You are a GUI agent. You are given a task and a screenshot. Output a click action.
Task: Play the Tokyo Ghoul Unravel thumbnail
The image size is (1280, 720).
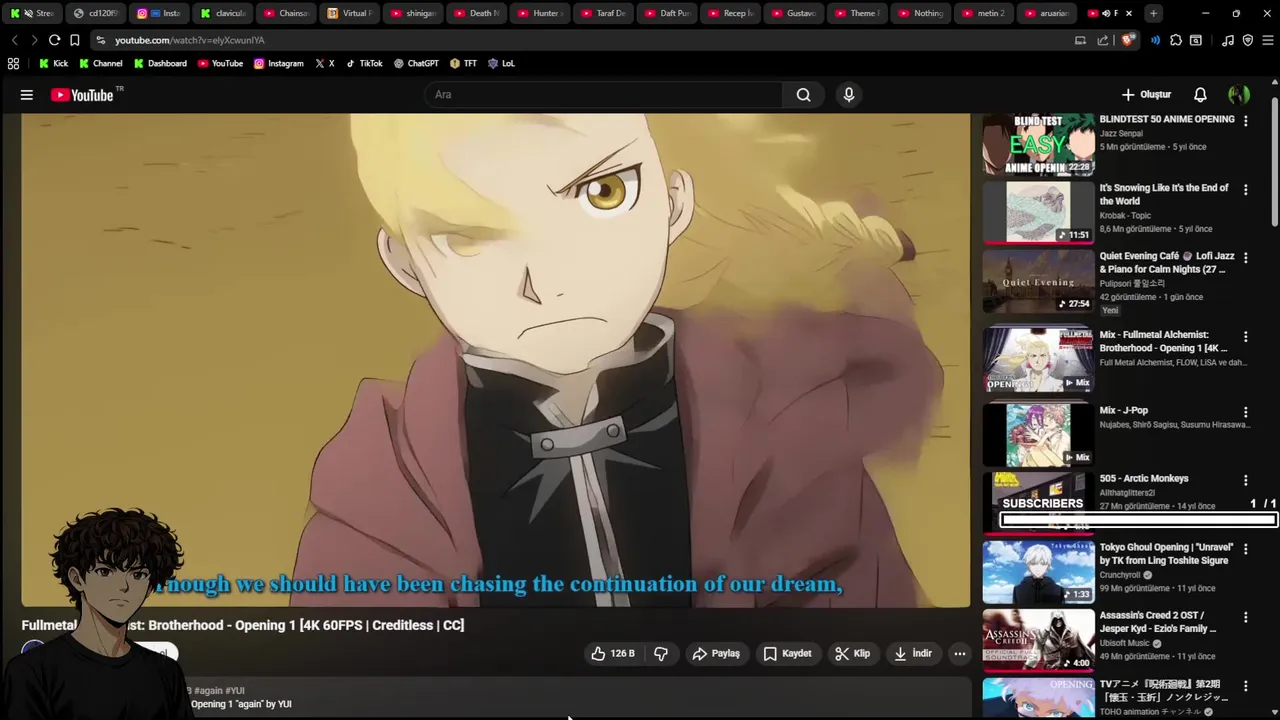point(1038,572)
